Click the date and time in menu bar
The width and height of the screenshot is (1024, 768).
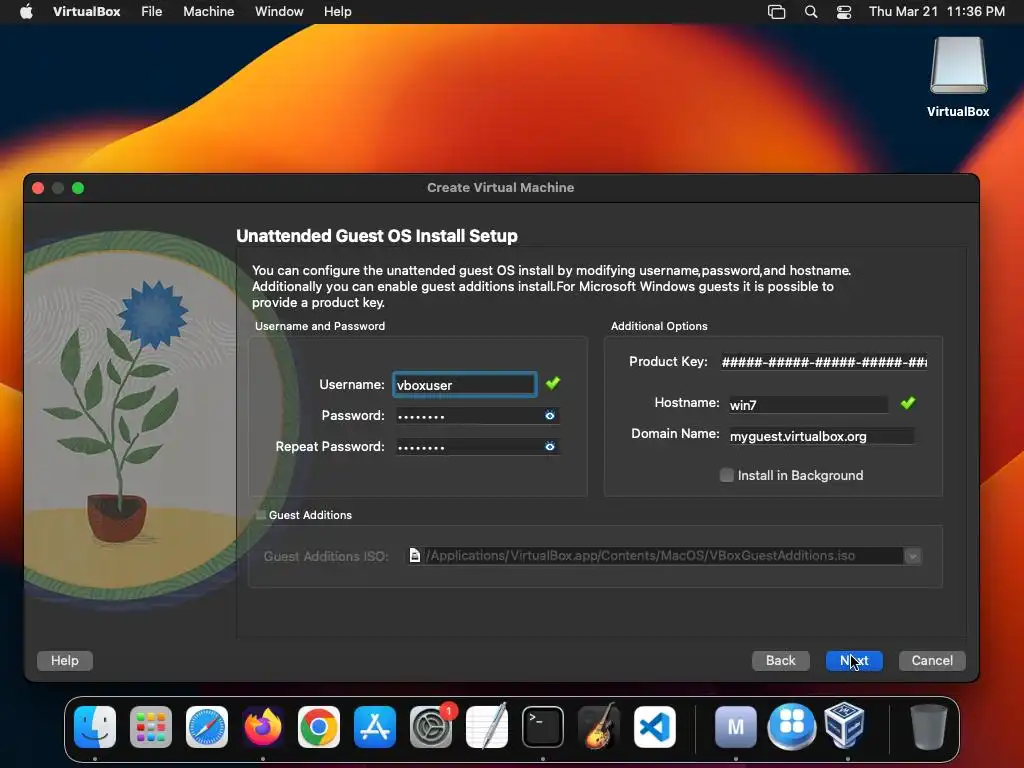(936, 12)
